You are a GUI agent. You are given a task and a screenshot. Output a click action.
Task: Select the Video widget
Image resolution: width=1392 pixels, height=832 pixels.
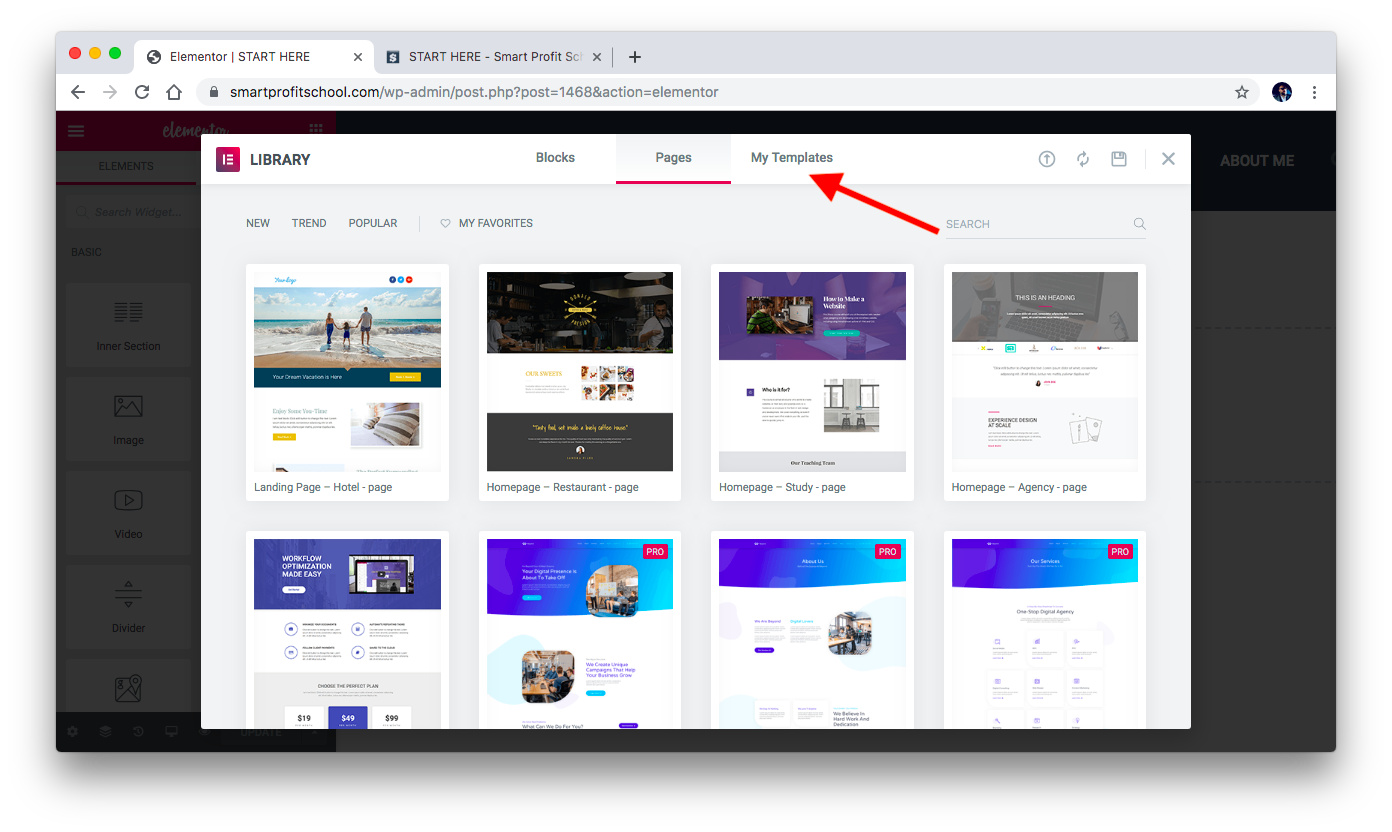click(x=128, y=512)
